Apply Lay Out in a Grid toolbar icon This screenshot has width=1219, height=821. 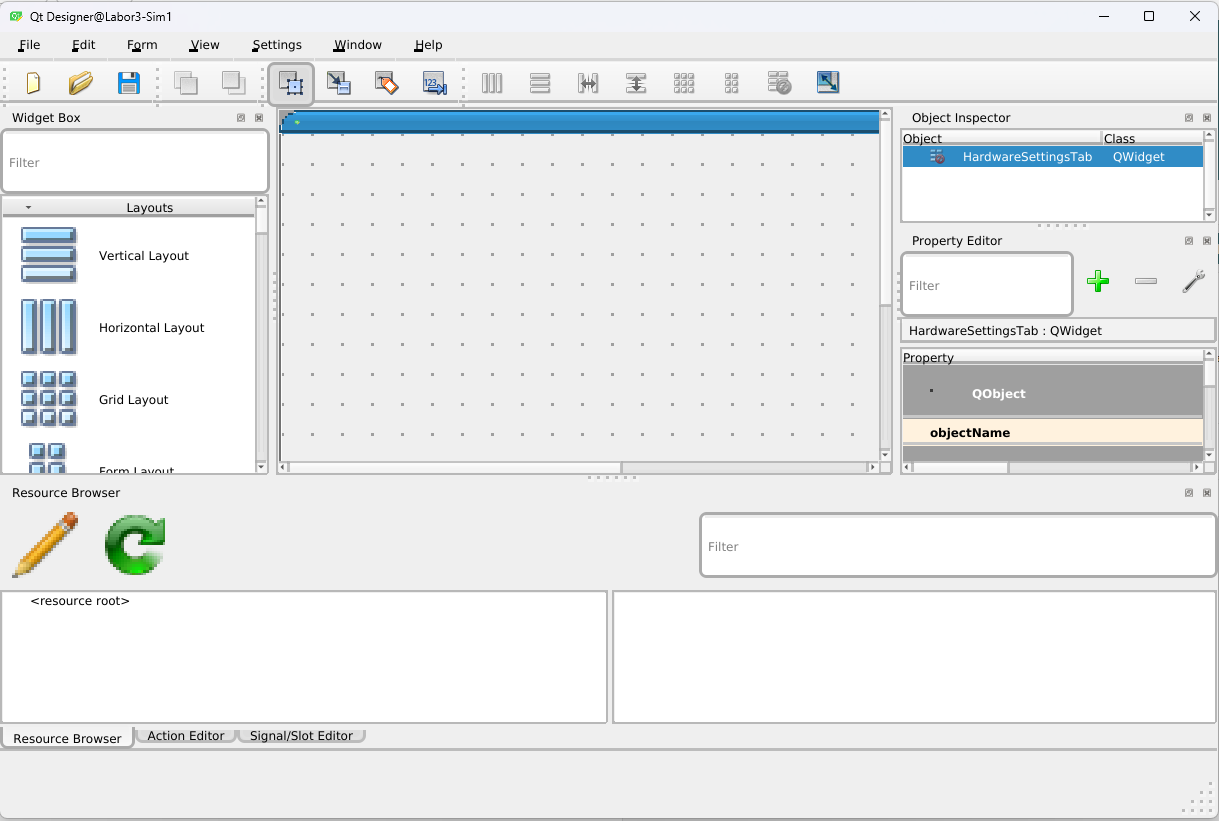coord(684,83)
